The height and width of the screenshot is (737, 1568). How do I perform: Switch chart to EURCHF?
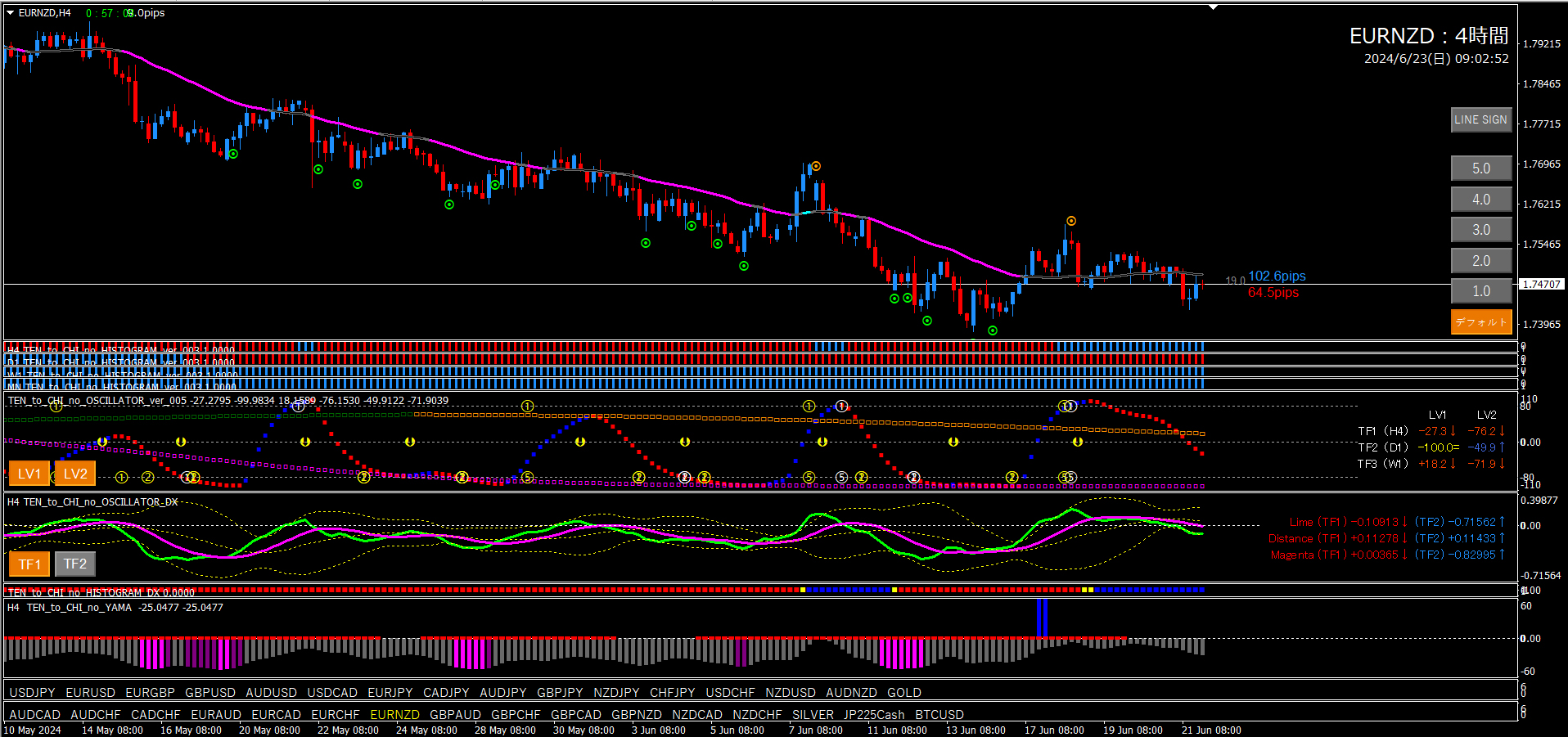(x=336, y=715)
